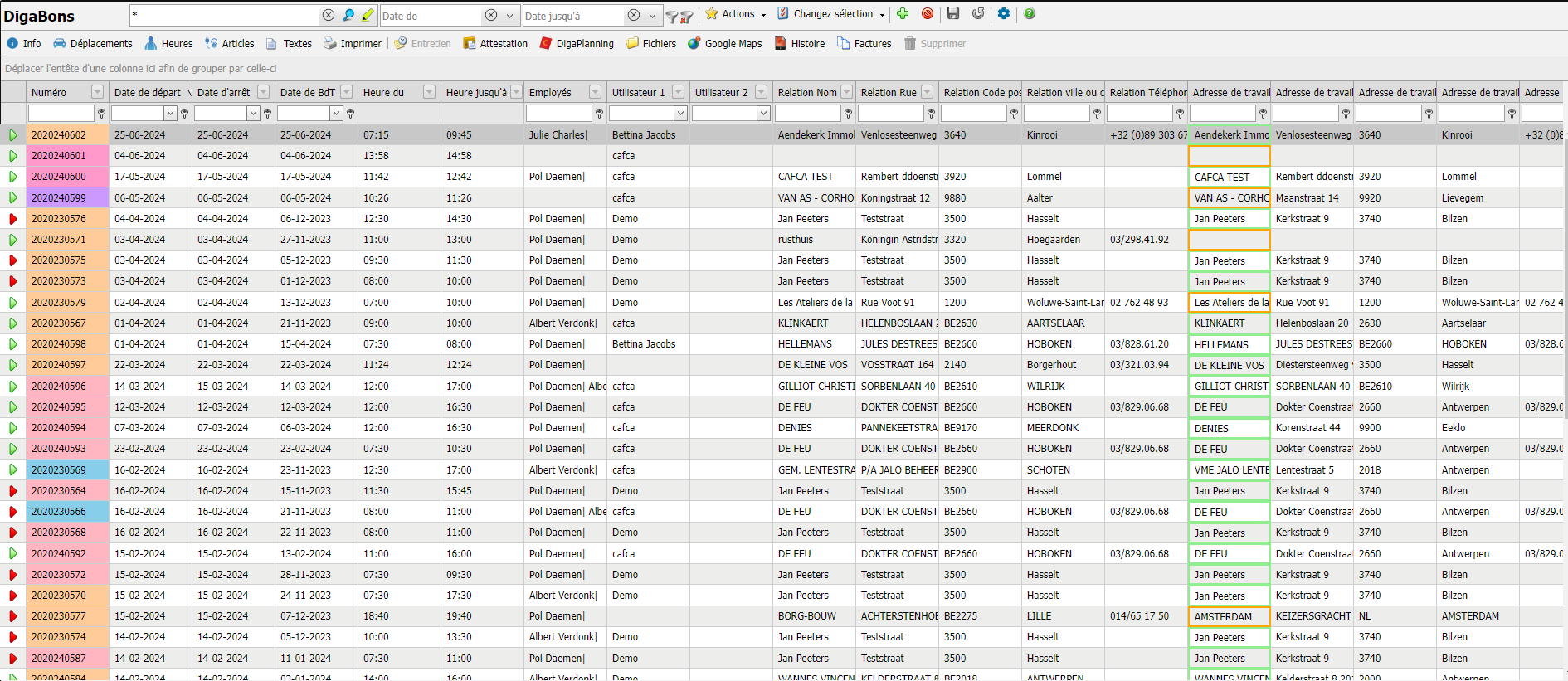The image size is (1568, 681).
Task: Open Fichiers from the toolbar
Action: [651, 44]
